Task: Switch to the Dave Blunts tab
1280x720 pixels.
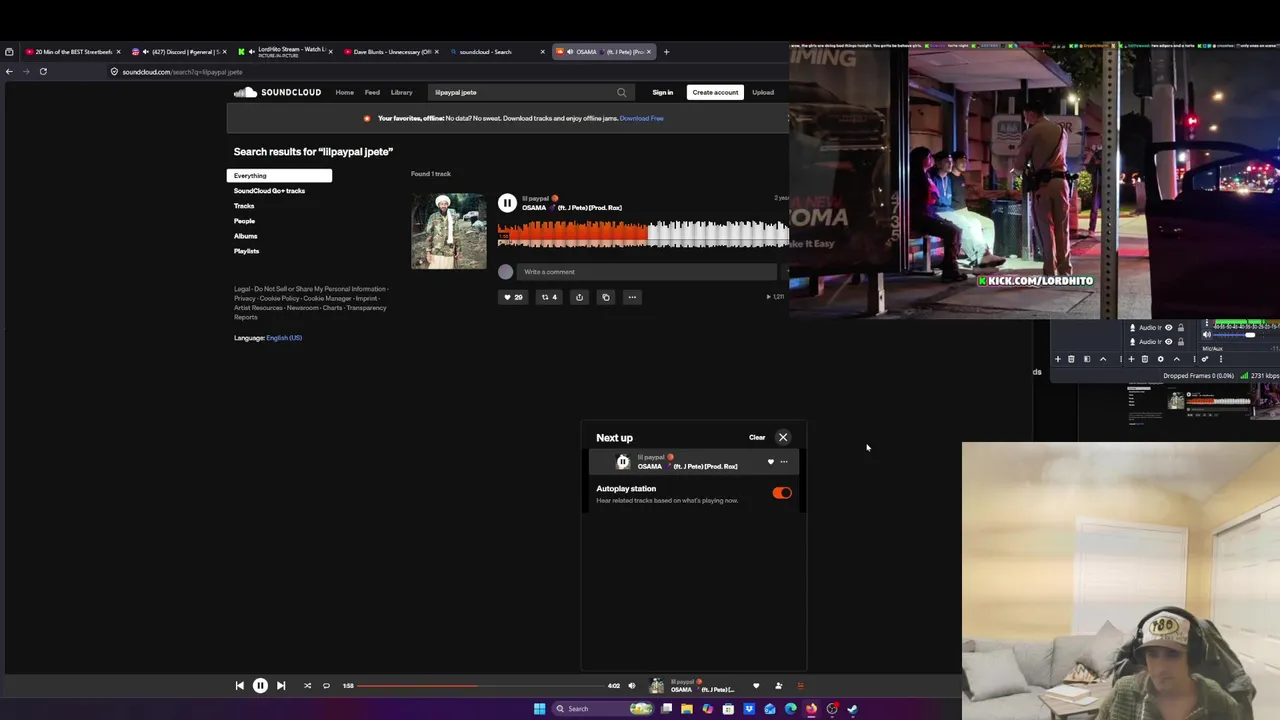Action: (x=390, y=52)
